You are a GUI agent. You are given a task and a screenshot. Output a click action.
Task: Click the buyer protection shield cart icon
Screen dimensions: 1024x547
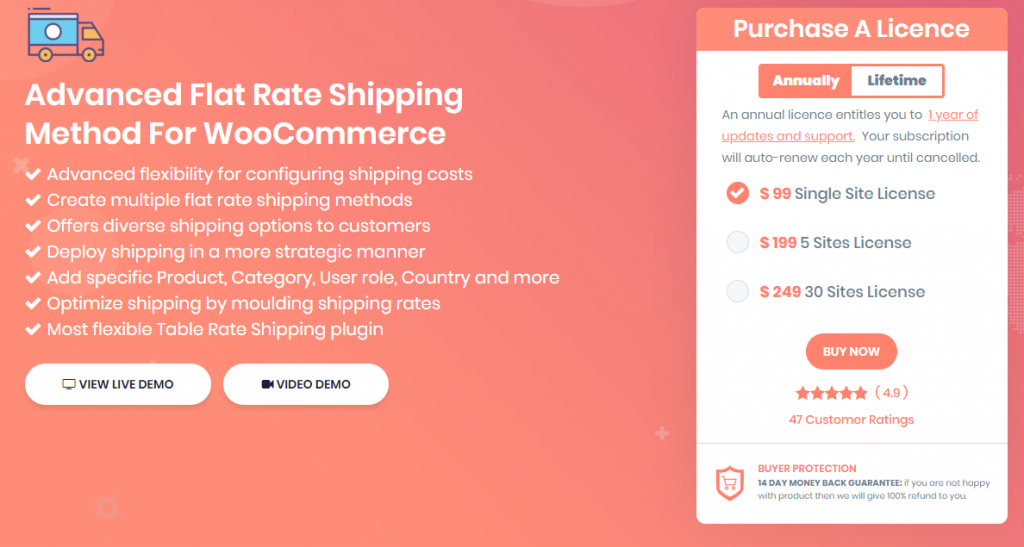pos(730,484)
